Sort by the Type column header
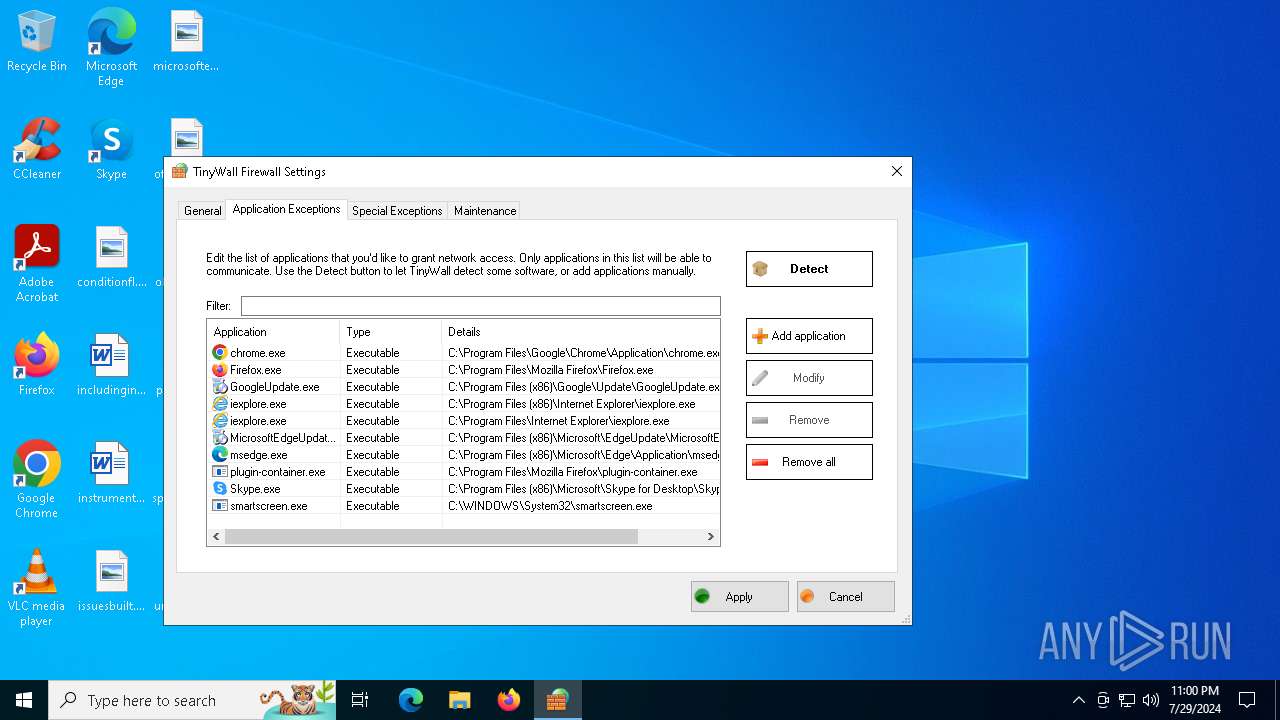The width and height of the screenshot is (1280, 720). 390,332
